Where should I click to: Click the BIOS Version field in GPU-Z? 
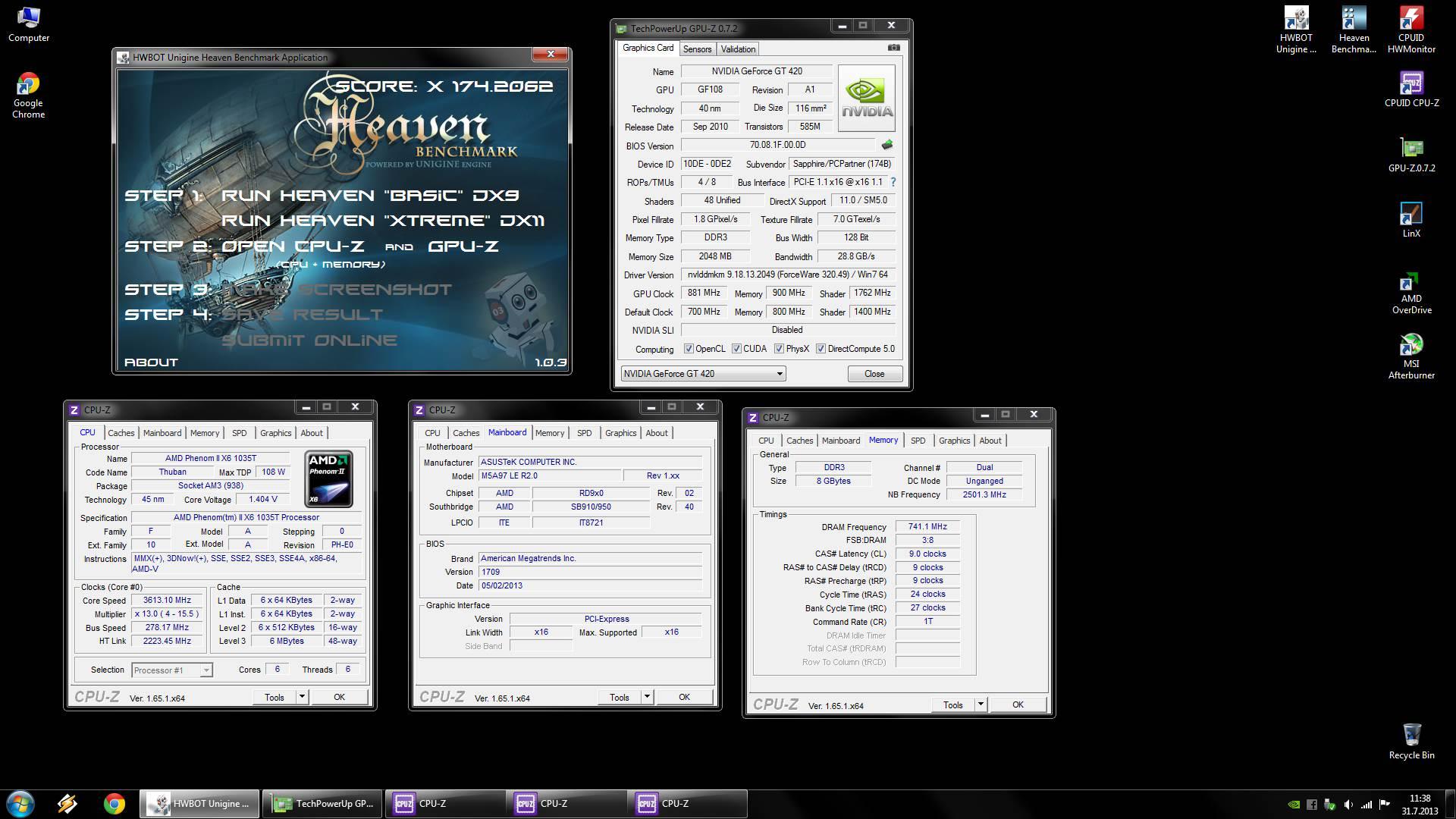[x=778, y=145]
